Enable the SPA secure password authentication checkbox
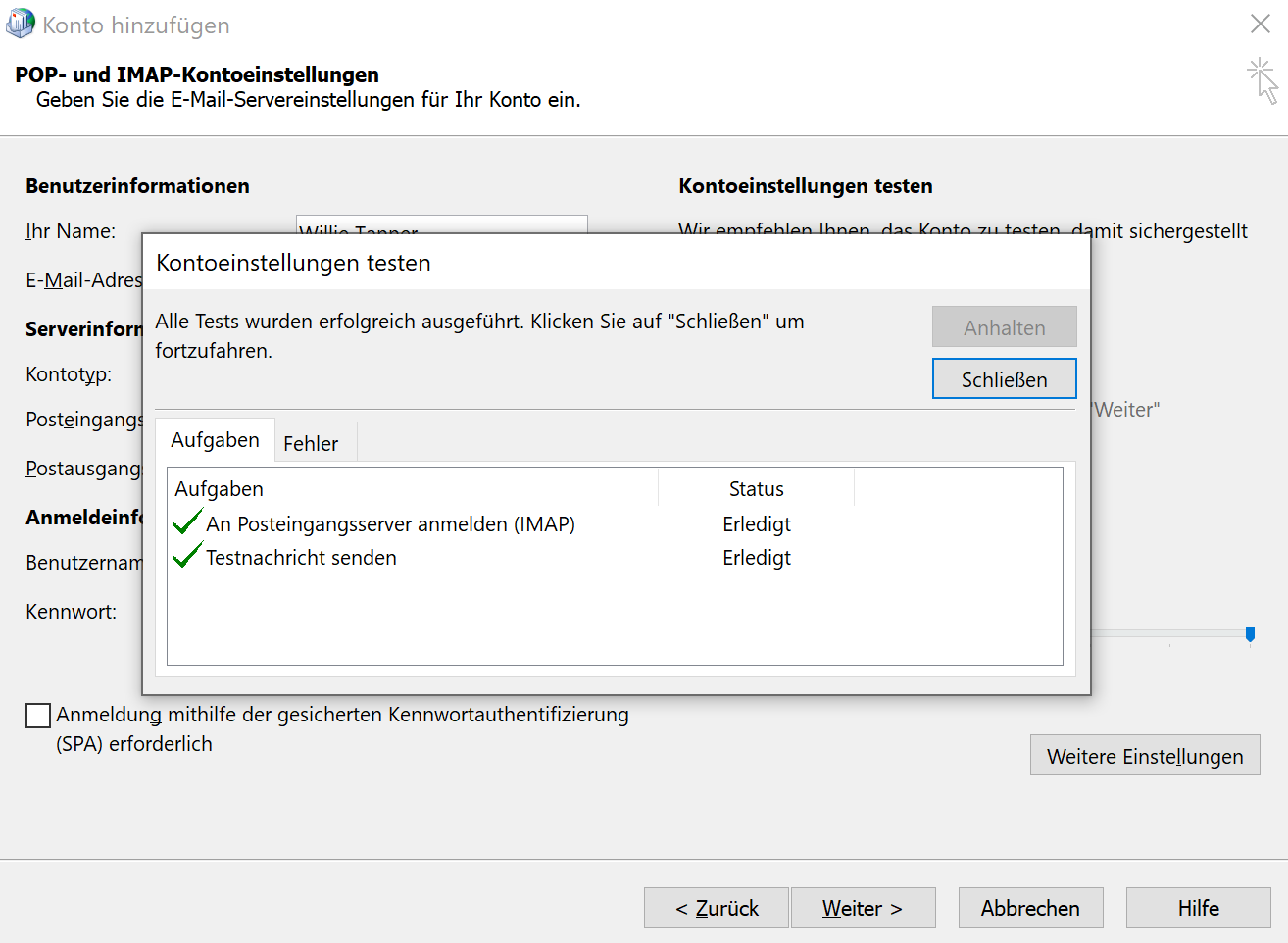 point(38,716)
